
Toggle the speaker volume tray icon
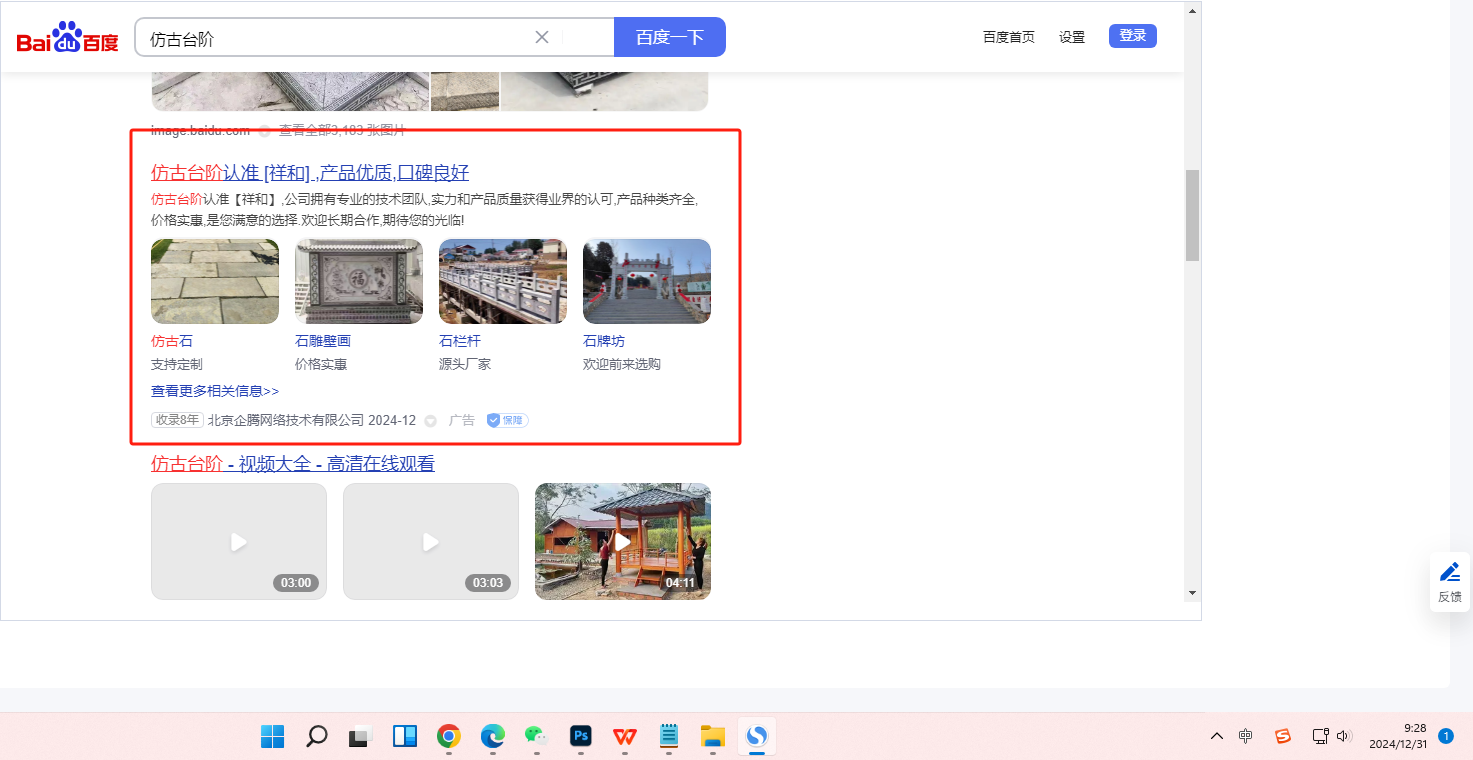pos(1344,736)
